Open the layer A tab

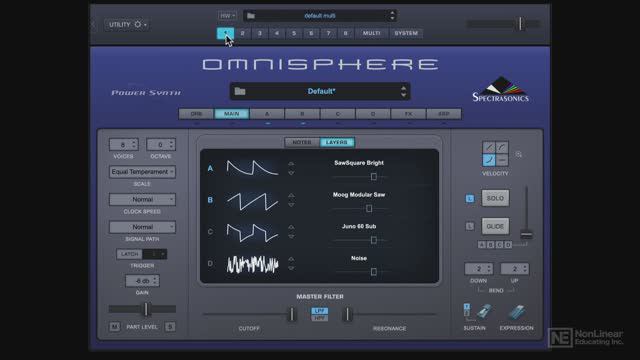pyautogui.click(x=267, y=114)
